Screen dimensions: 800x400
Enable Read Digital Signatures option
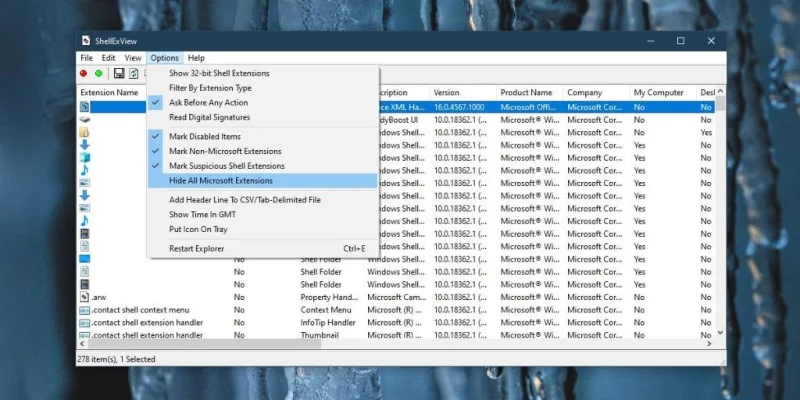tap(209, 117)
